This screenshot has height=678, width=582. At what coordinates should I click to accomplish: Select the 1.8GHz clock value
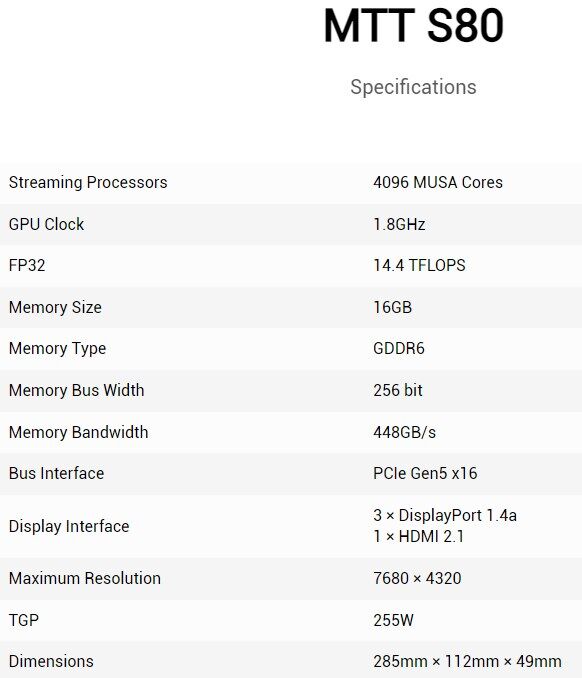tap(399, 224)
